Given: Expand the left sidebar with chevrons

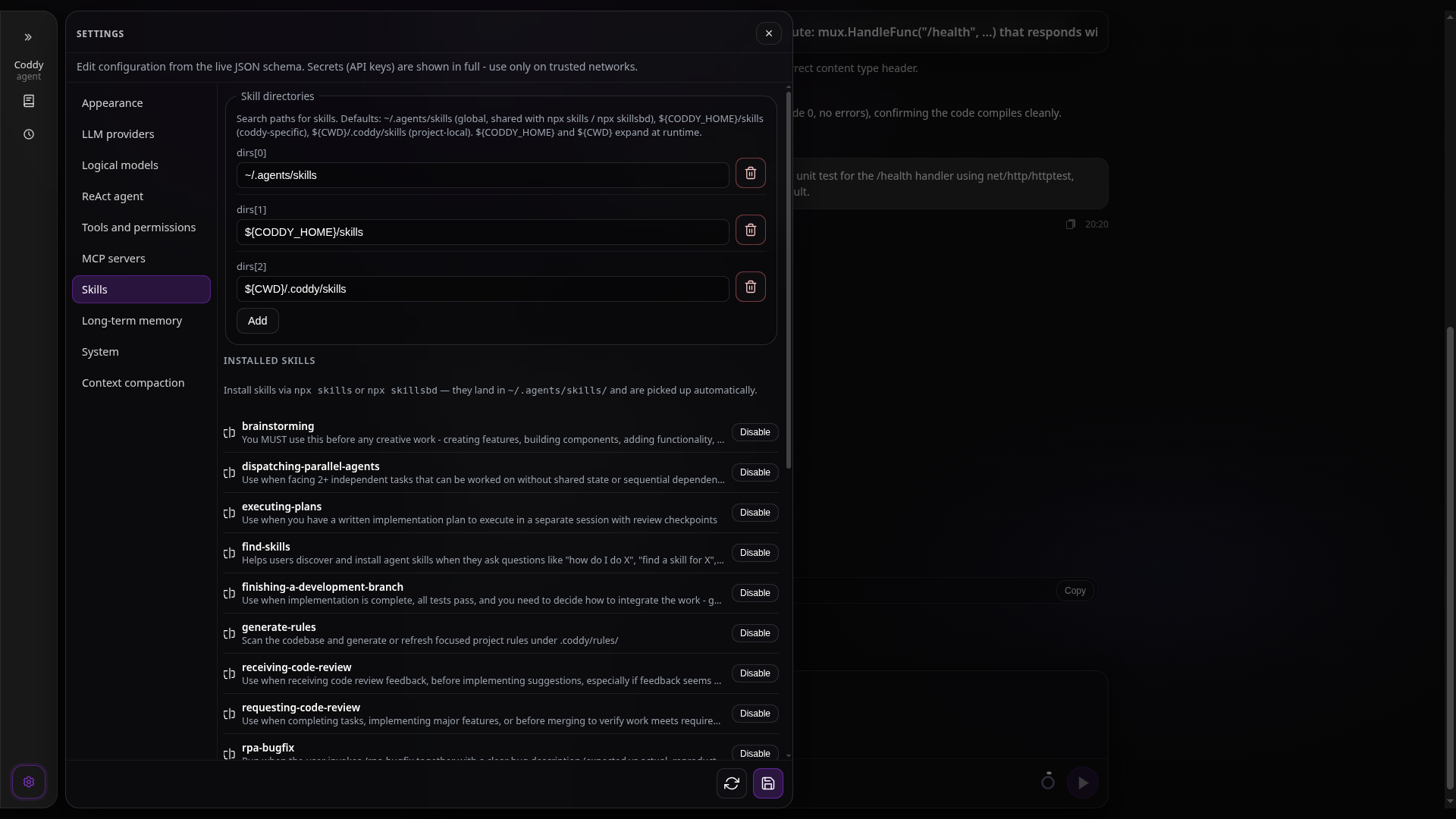Looking at the screenshot, I should pos(28,37).
